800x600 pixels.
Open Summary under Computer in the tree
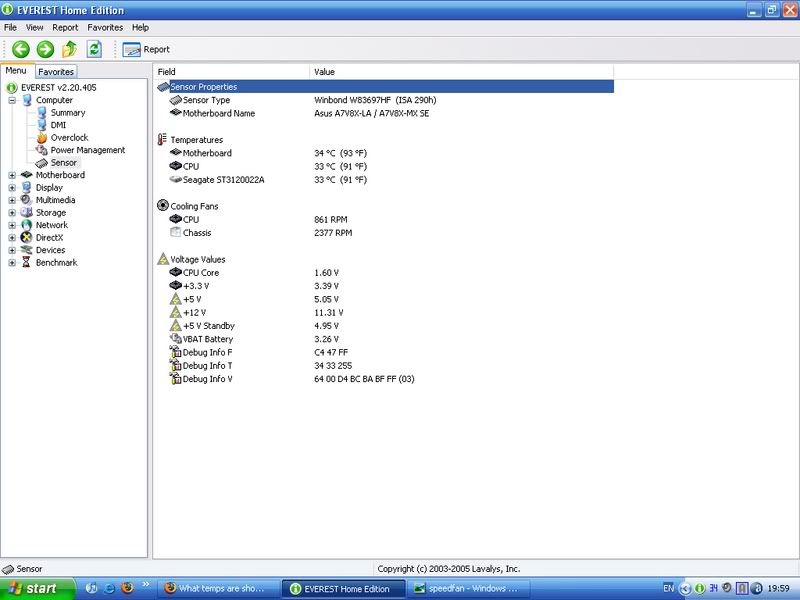(x=67, y=113)
